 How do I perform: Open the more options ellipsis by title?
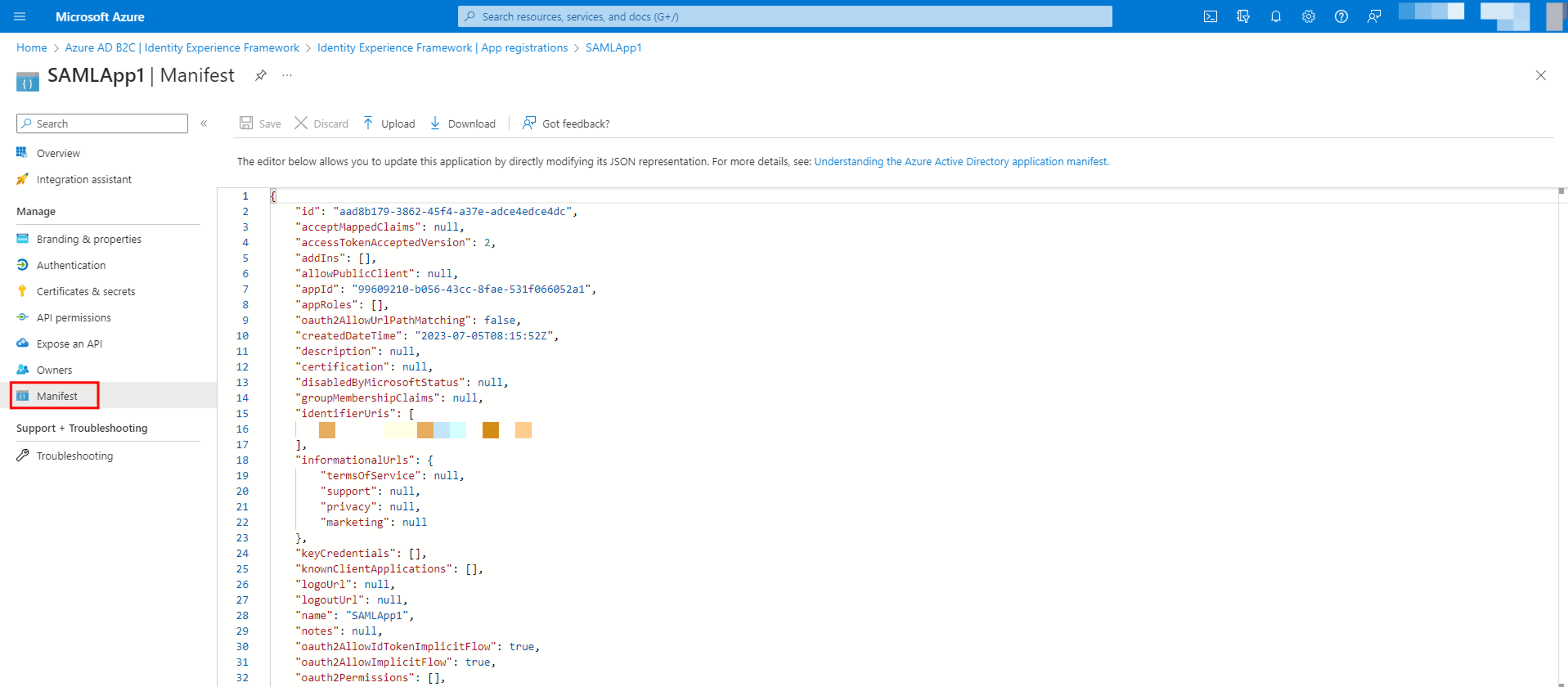pyautogui.click(x=287, y=76)
